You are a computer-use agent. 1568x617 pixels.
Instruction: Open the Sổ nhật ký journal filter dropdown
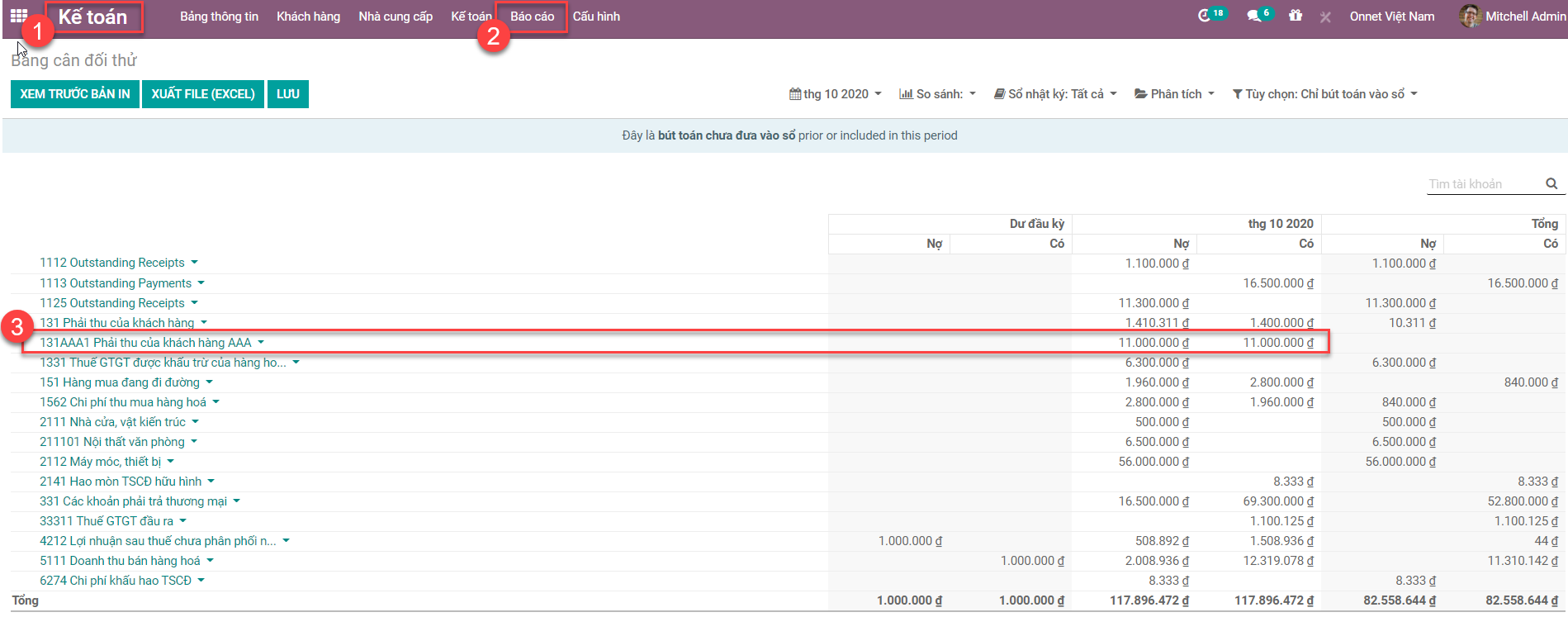tap(1054, 94)
